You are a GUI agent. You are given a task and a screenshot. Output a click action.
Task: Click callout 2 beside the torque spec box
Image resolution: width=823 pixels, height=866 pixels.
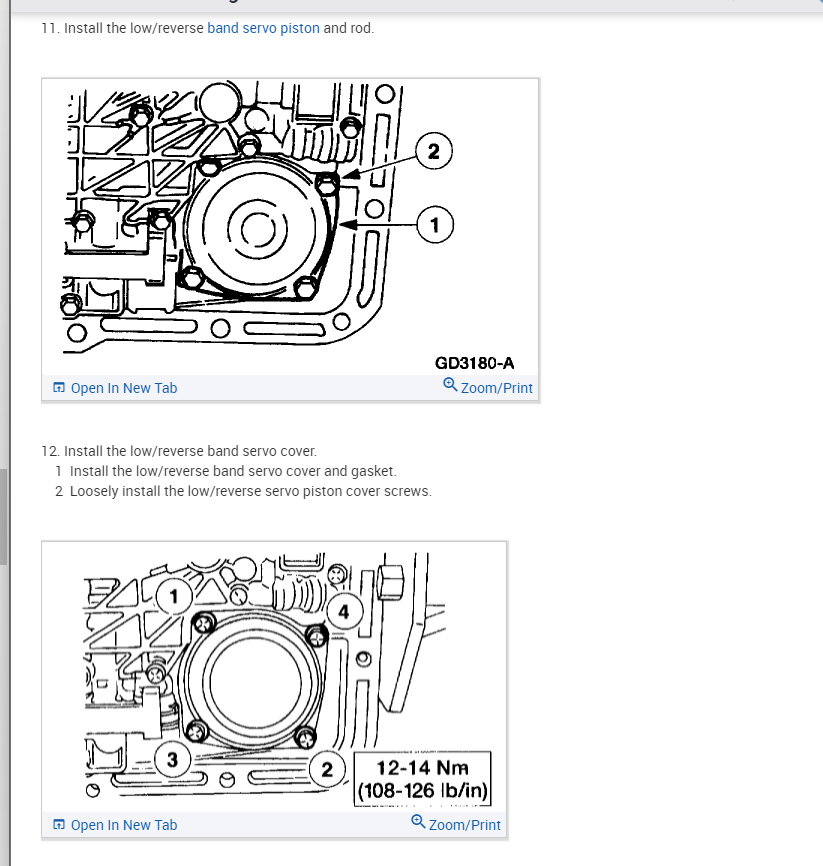pos(327,769)
